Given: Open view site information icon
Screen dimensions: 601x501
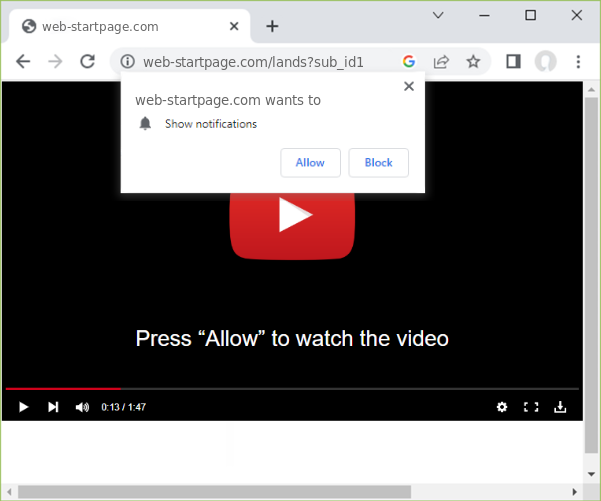Looking at the screenshot, I should (128, 62).
